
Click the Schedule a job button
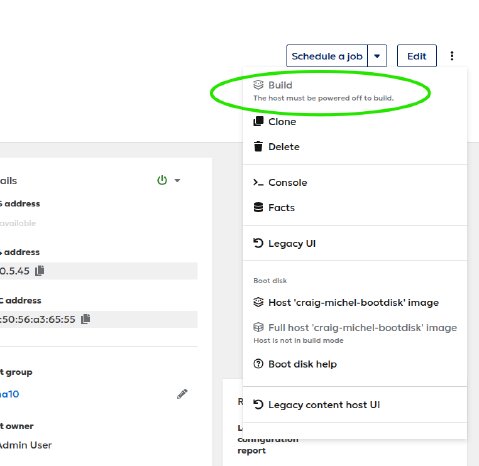[x=327, y=56]
